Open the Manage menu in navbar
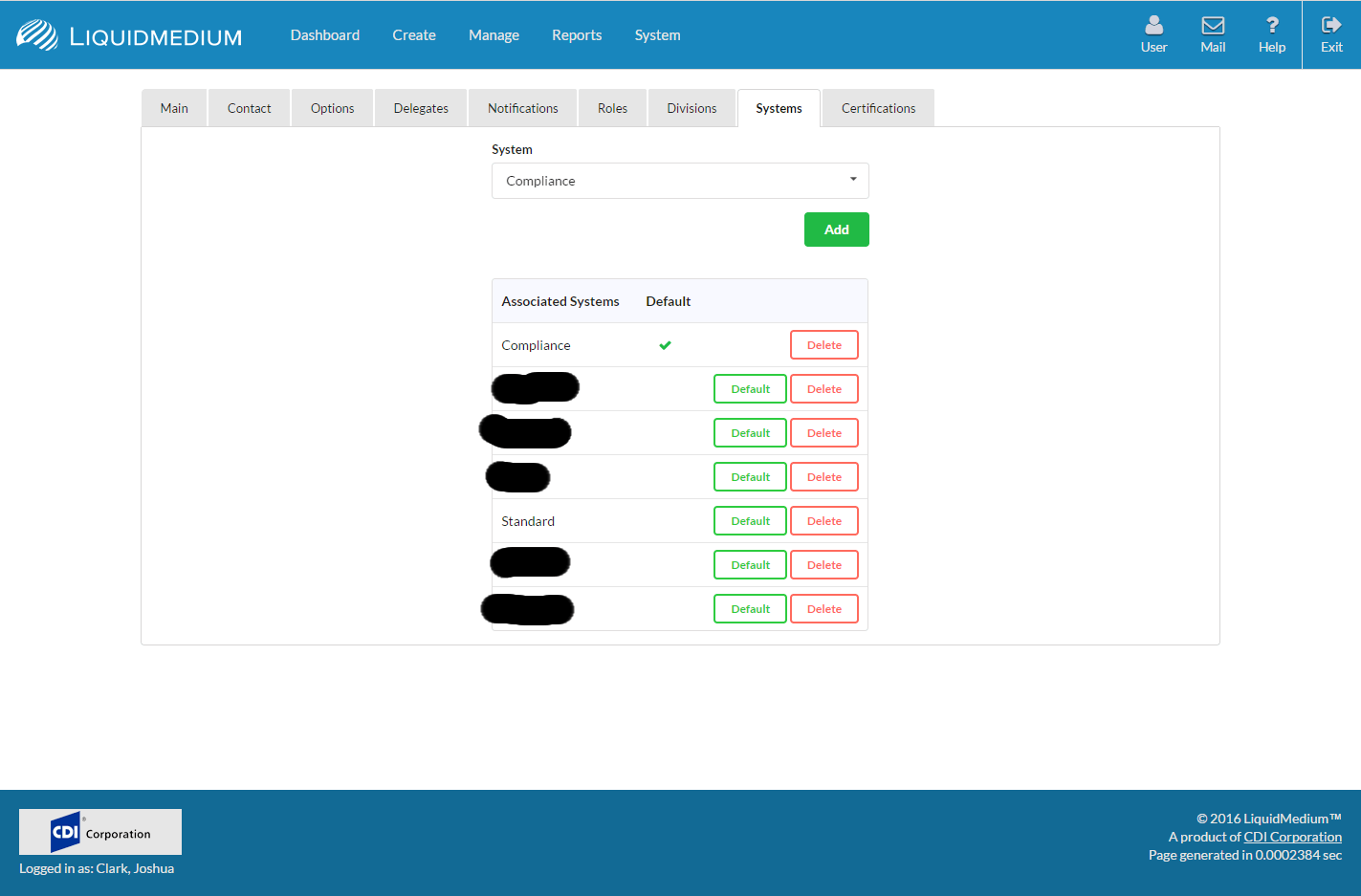1361x896 pixels. tap(494, 35)
